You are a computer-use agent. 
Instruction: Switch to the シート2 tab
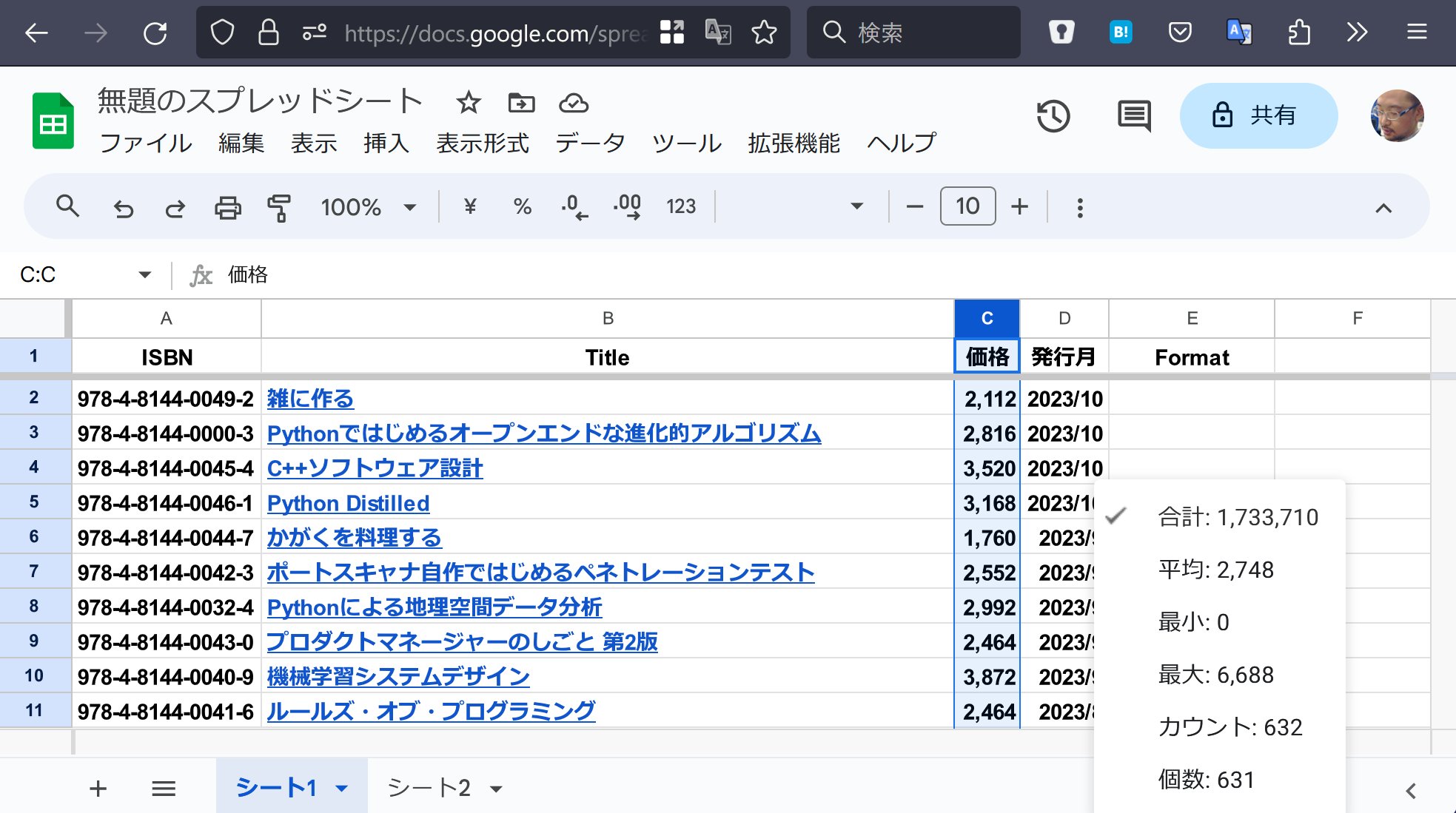pos(429,788)
